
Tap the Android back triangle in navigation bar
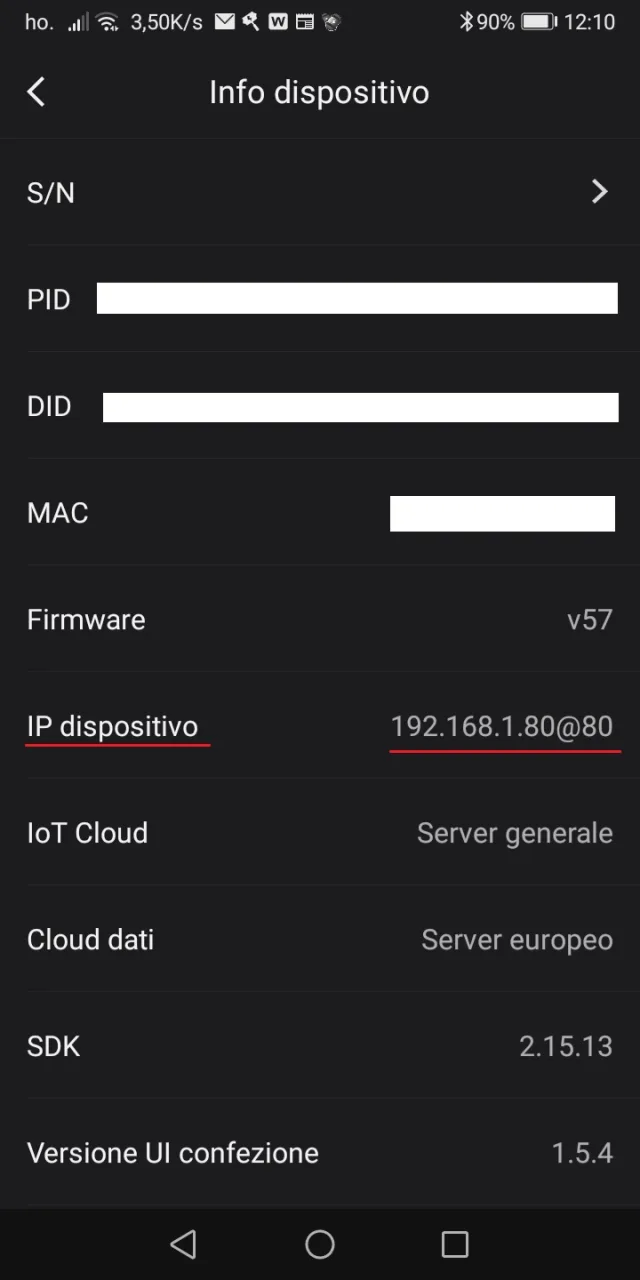tap(184, 1244)
